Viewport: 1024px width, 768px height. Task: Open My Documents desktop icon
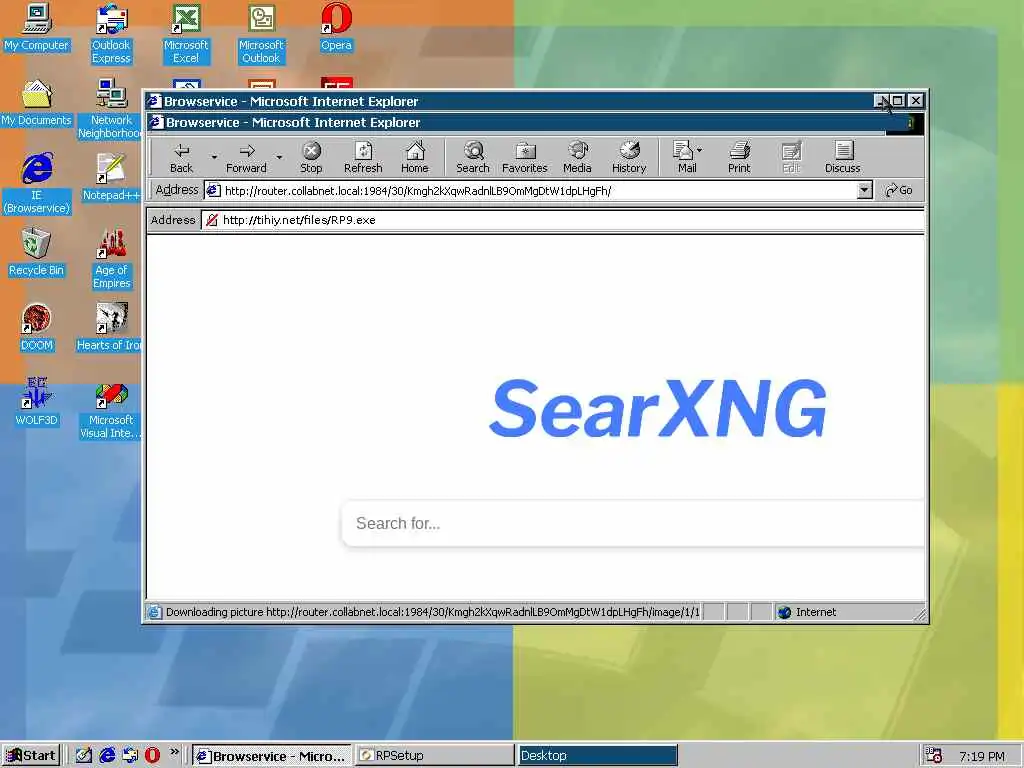36,103
